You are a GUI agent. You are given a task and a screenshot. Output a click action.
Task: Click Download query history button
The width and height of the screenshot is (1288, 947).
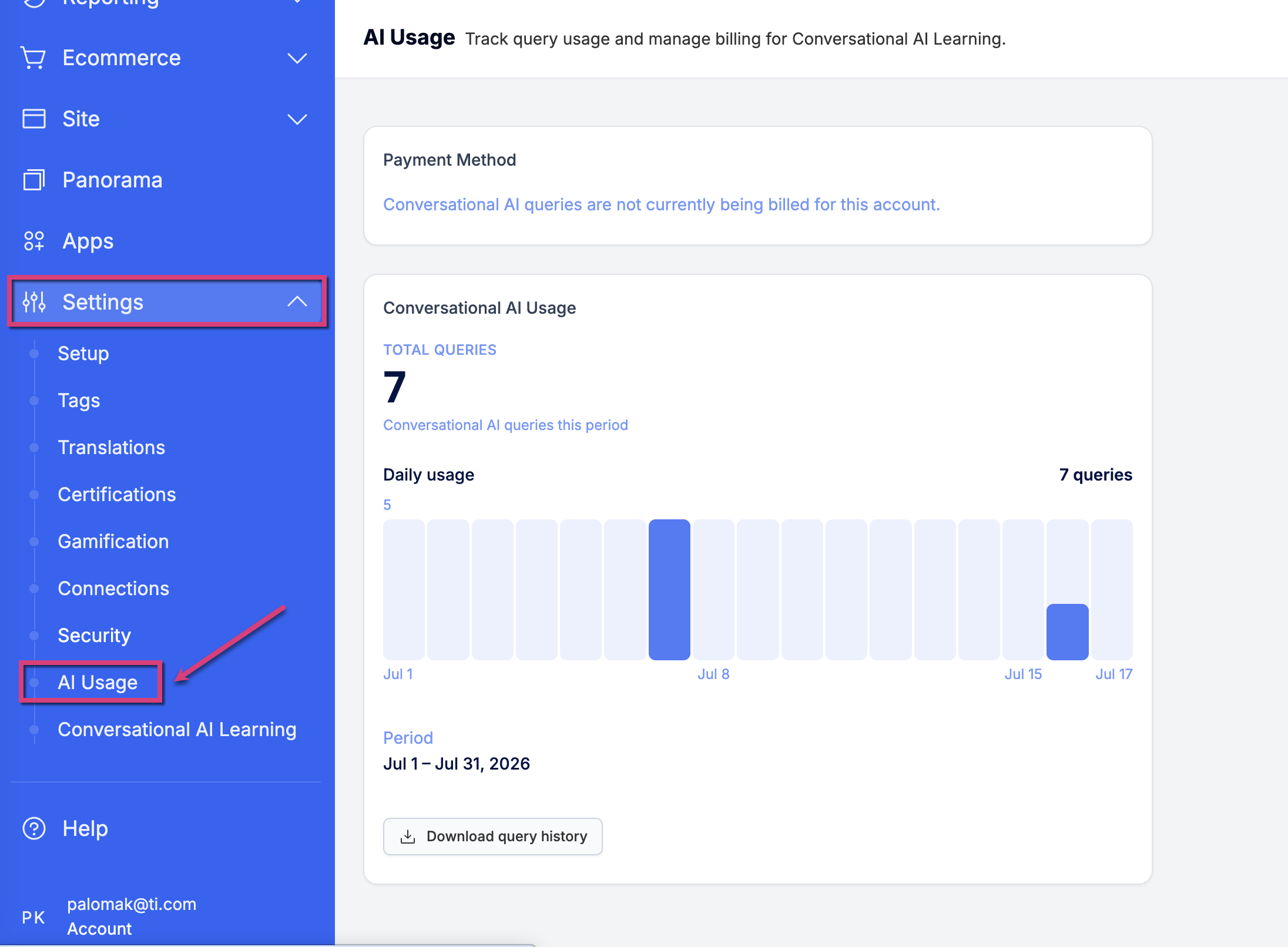point(492,837)
